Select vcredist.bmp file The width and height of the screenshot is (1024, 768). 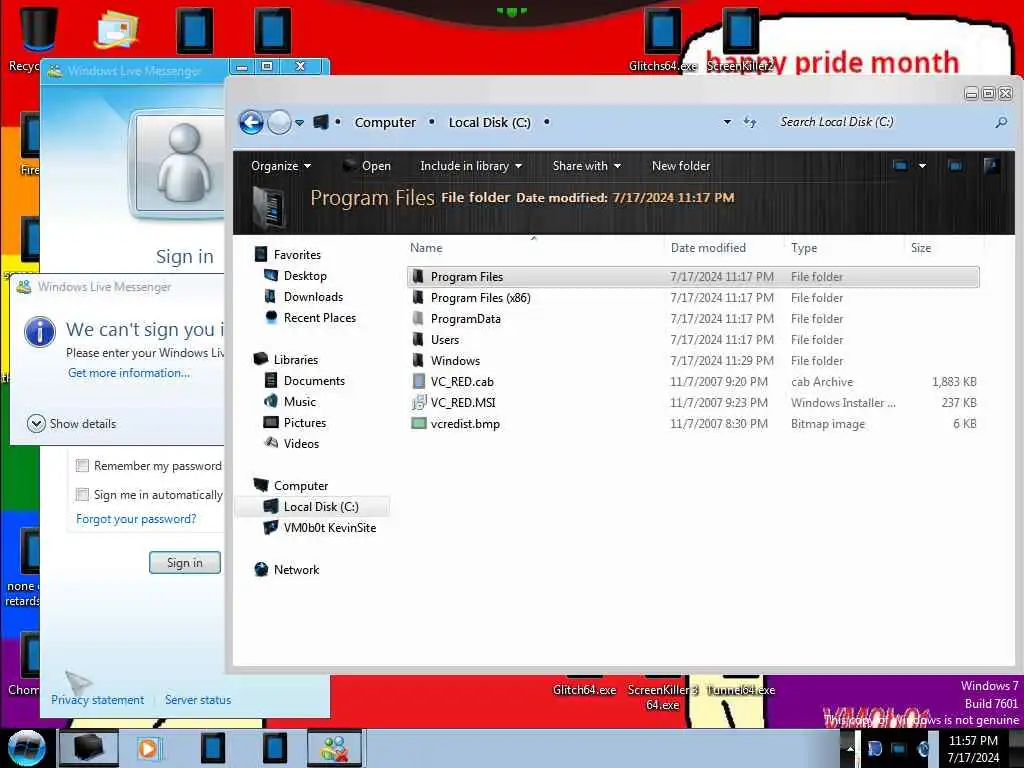tap(693, 423)
